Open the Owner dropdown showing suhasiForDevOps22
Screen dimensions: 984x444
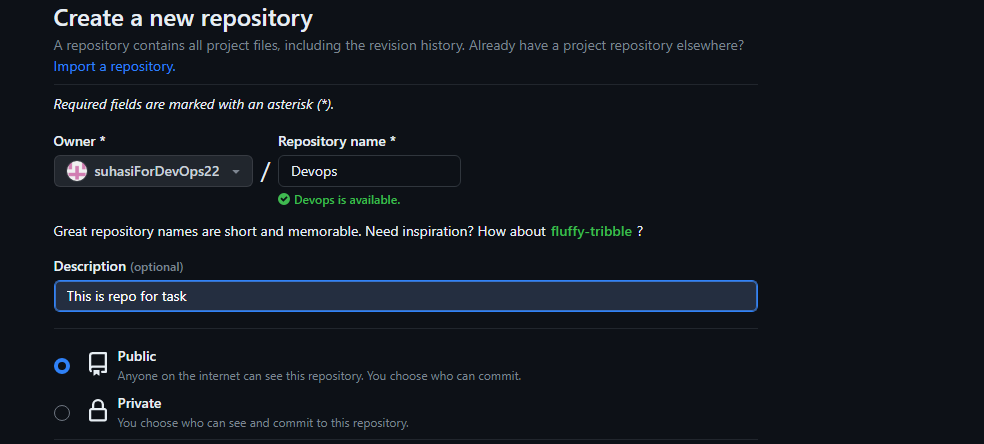tap(153, 171)
